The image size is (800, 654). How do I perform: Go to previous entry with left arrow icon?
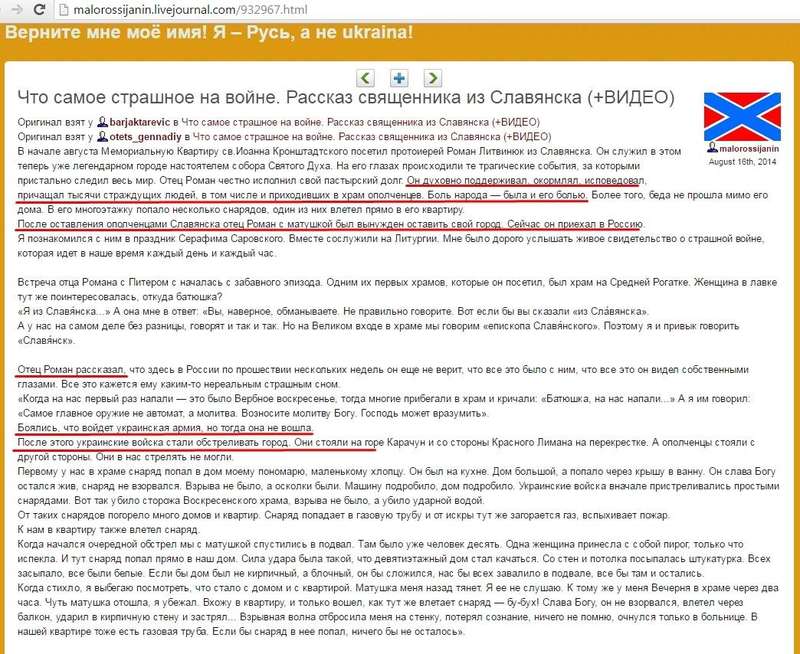click(x=367, y=77)
